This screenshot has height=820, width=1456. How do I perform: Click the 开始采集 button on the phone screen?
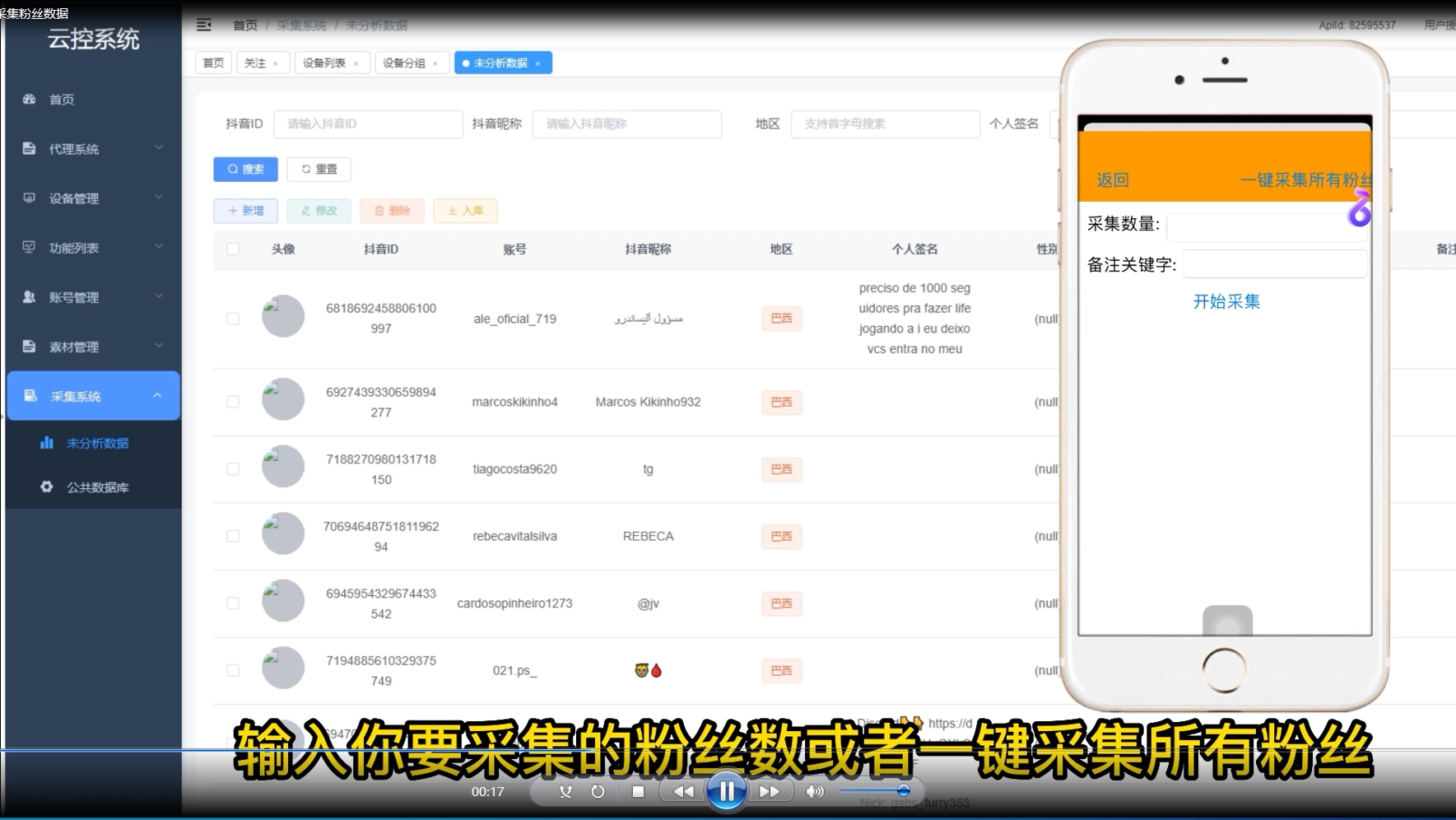pyautogui.click(x=1226, y=301)
